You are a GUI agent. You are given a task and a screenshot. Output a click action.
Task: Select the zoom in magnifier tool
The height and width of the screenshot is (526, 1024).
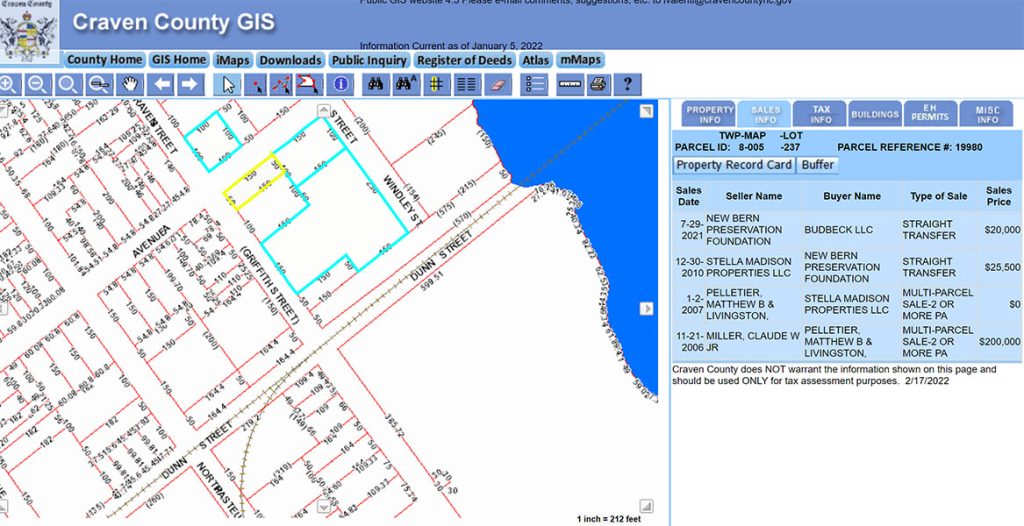click(x=8, y=84)
